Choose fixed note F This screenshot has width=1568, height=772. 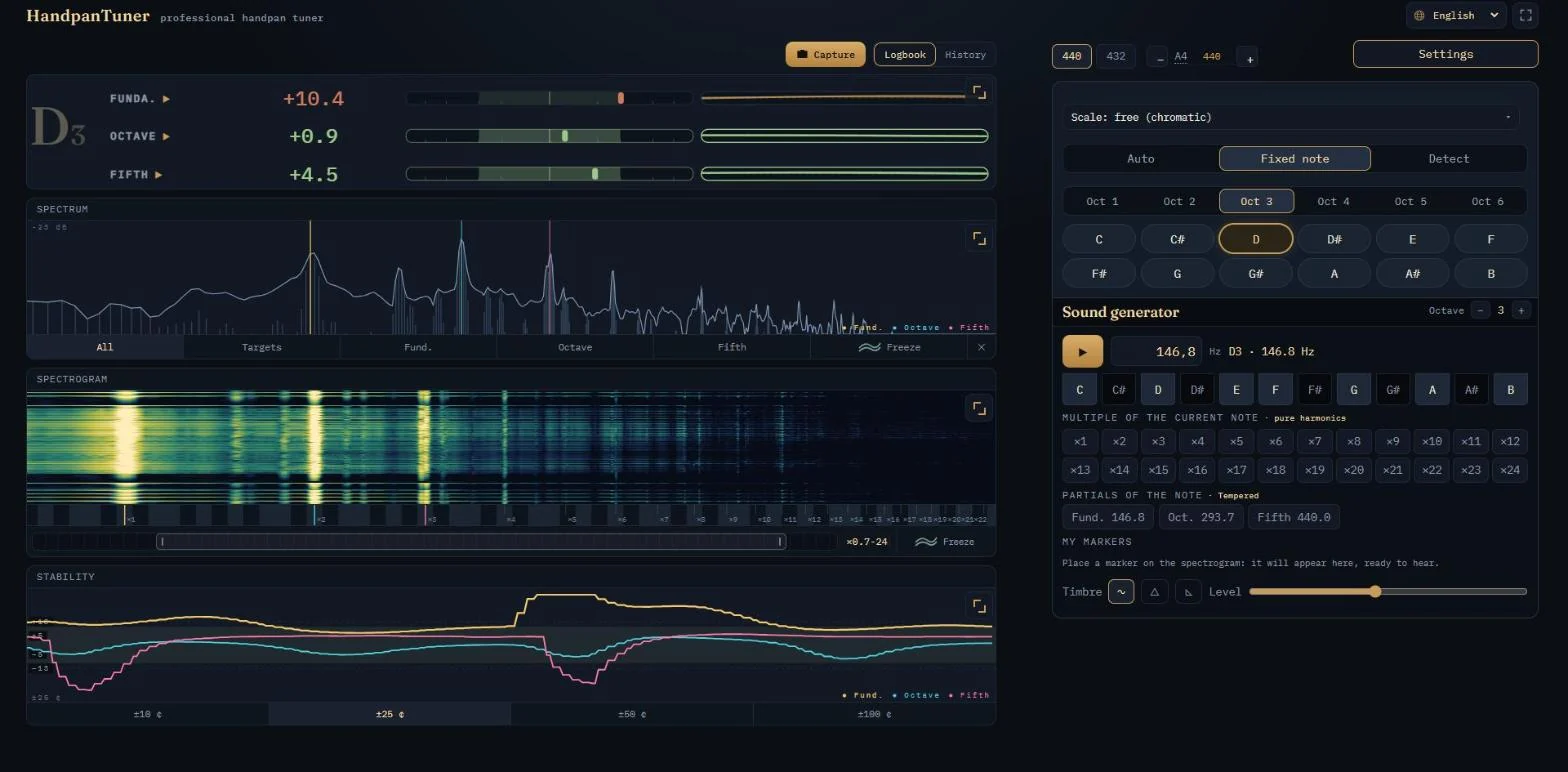(x=1490, y=239)
